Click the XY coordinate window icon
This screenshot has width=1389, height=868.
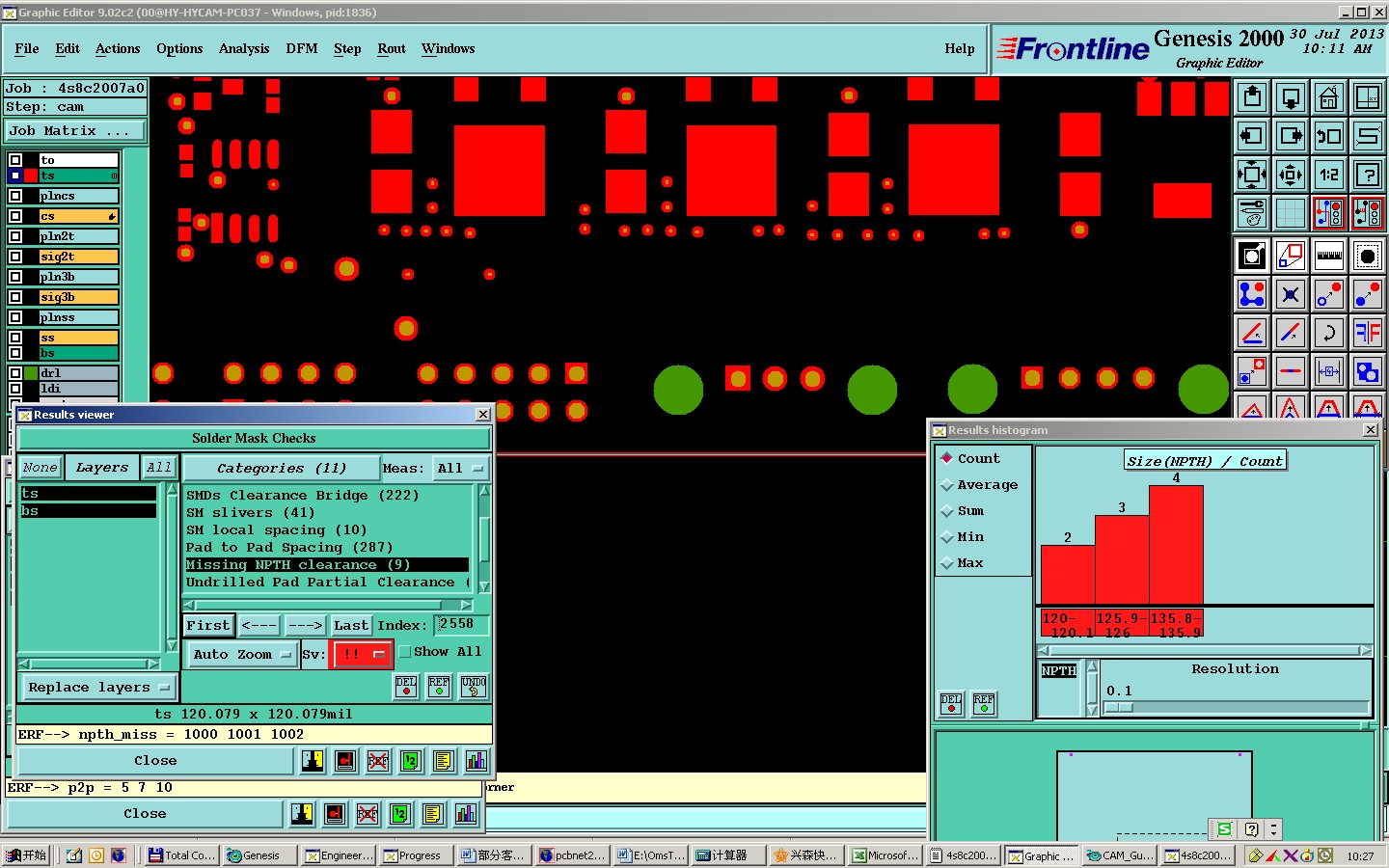1368,97
